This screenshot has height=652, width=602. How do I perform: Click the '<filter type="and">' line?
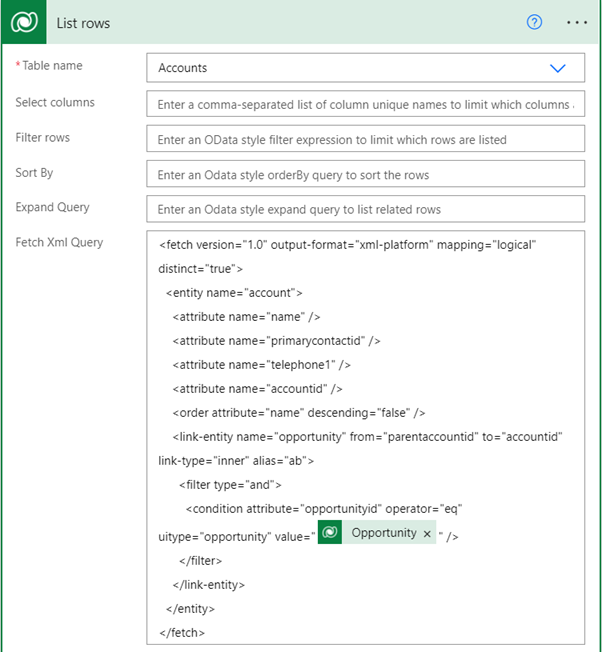(230, 485)
